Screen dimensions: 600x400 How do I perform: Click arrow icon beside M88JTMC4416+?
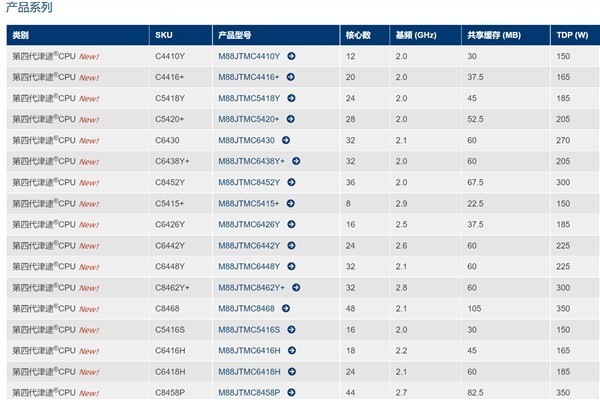[x=292, y=77]
